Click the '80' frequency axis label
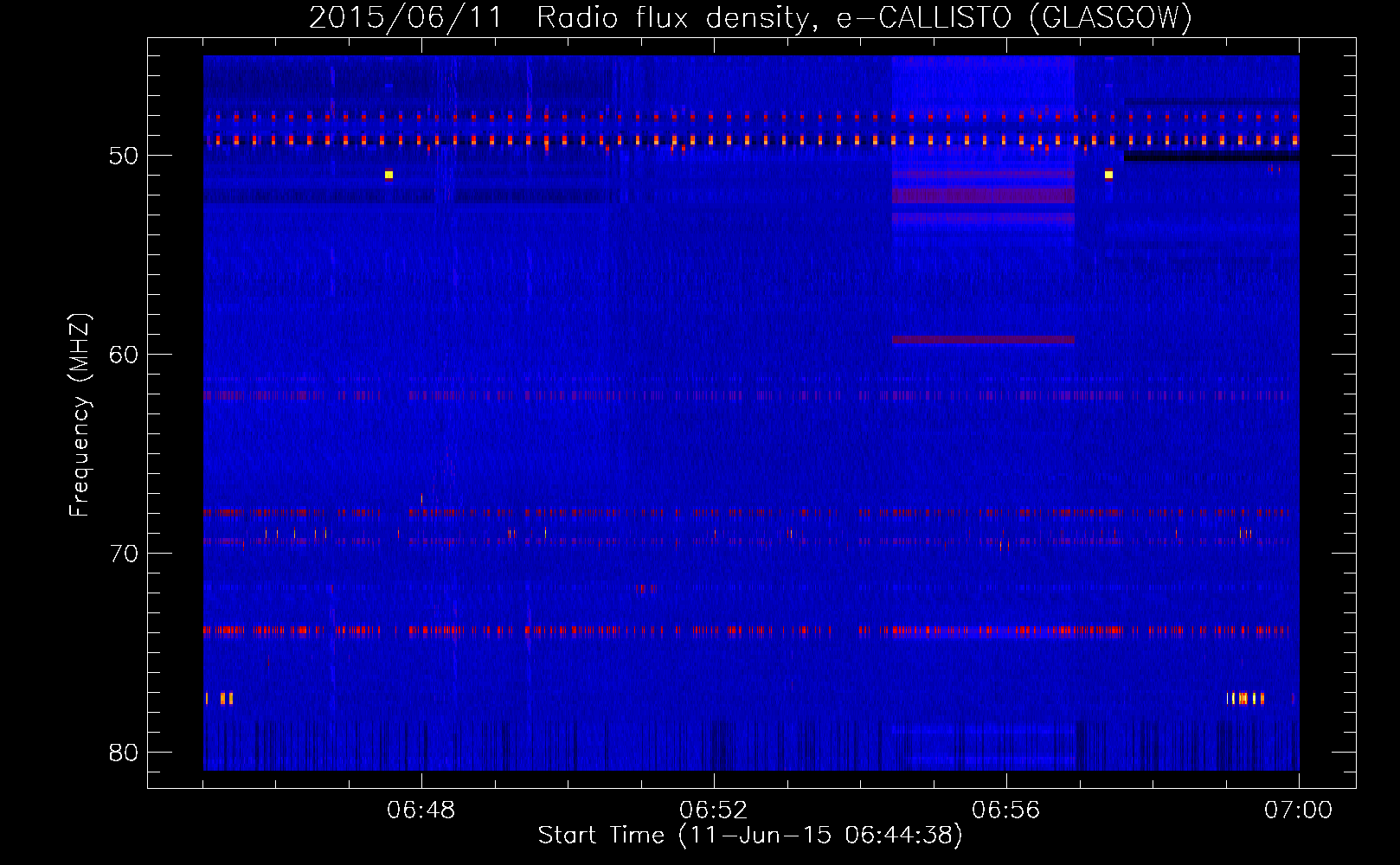Screen dimensions: 1400x865 tap(124, 752)
